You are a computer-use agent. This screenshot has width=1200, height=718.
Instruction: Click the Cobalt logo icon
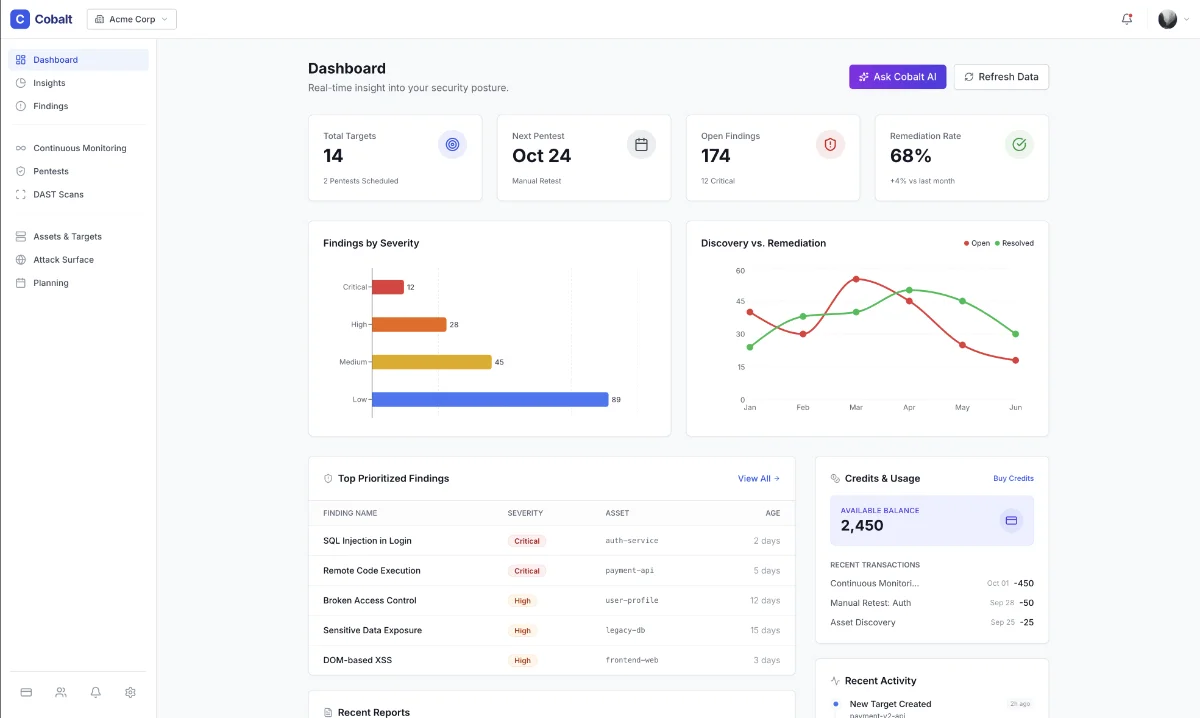point(20,19)
